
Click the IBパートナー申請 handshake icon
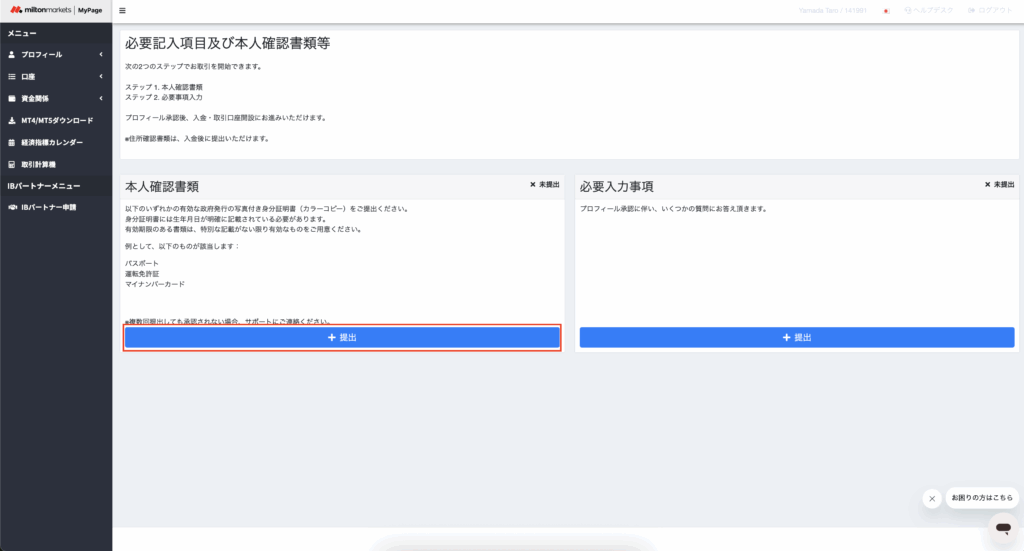point(12,208)
